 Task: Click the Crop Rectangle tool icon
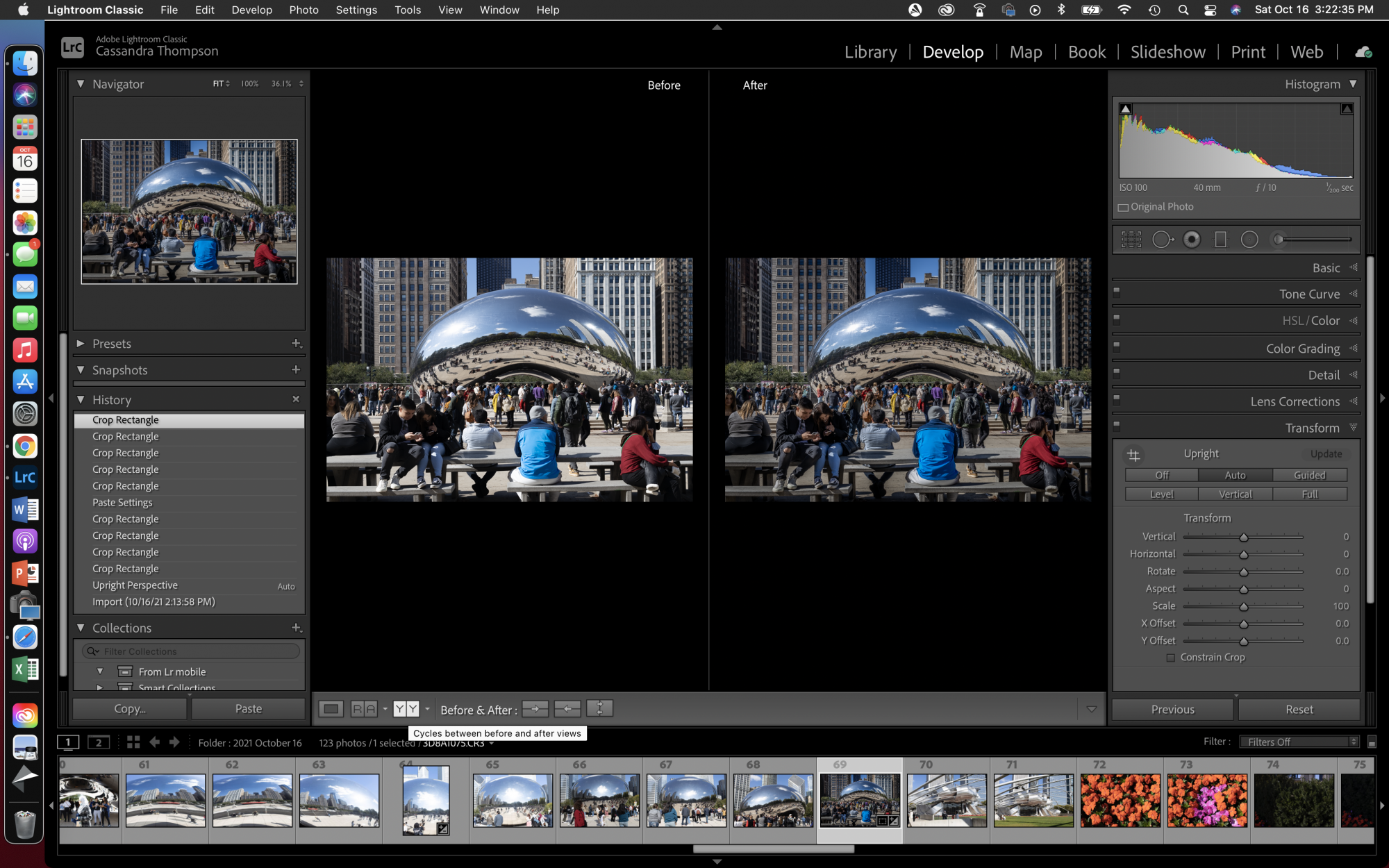point(1132,239)
